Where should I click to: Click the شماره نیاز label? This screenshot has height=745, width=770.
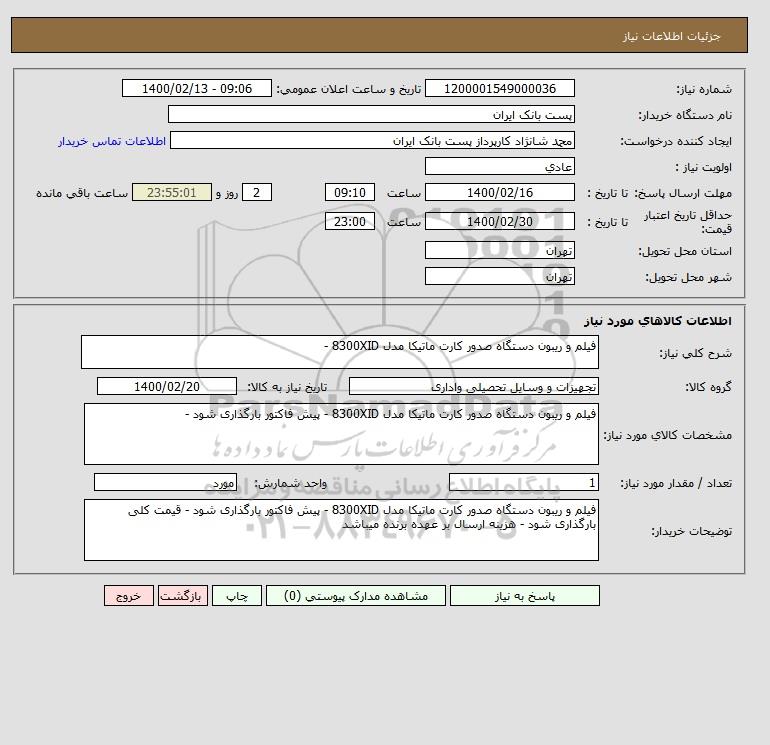(704, 89)
